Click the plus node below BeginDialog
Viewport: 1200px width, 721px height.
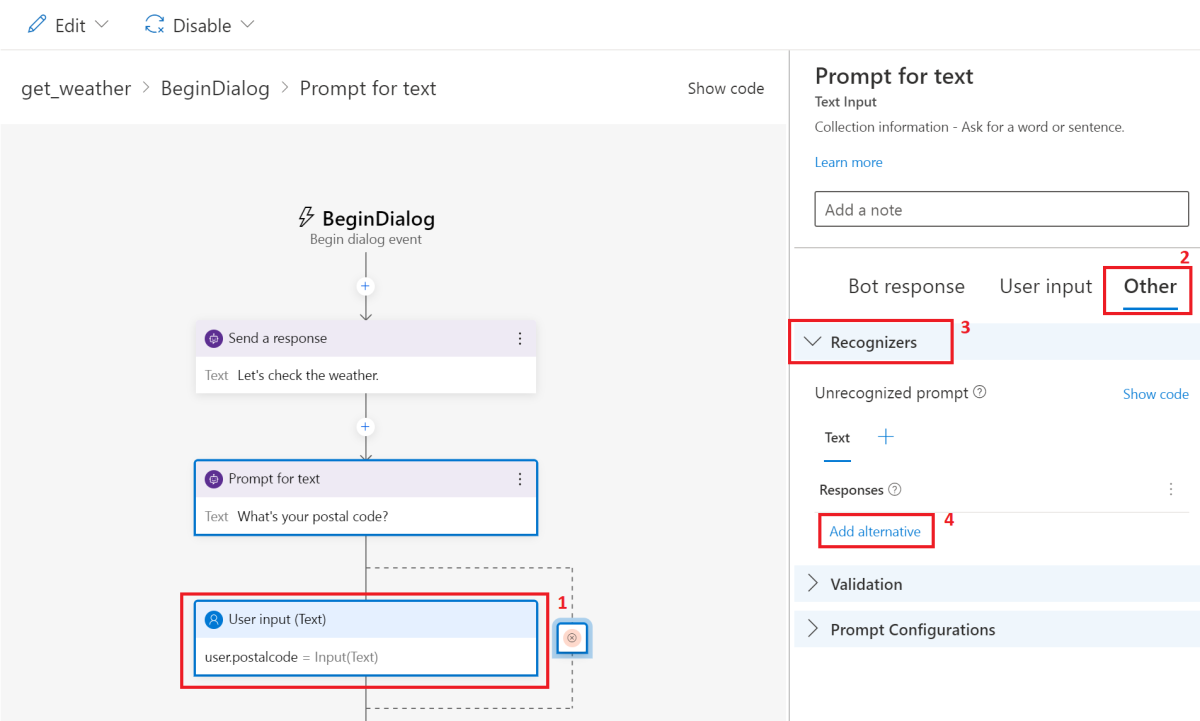[365, 286]
